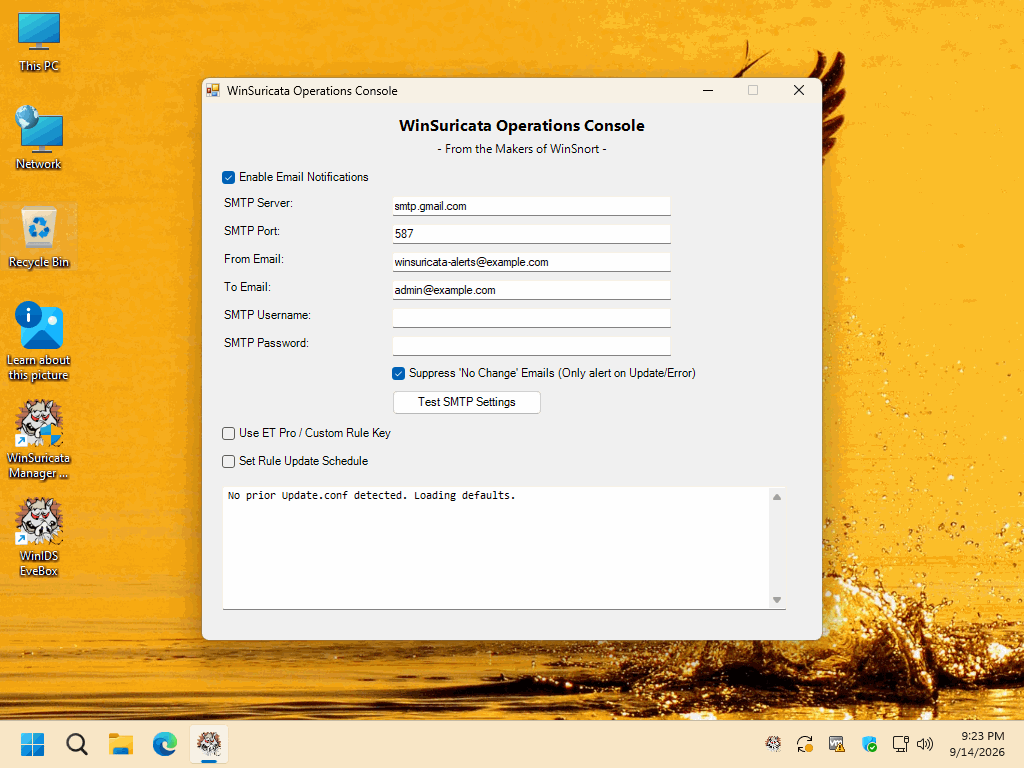Open the WinSuricata Manager desktop shortcut
The height and width of the screenshot is (768, 1024).
pyautogui.click(x=39, y=439)
